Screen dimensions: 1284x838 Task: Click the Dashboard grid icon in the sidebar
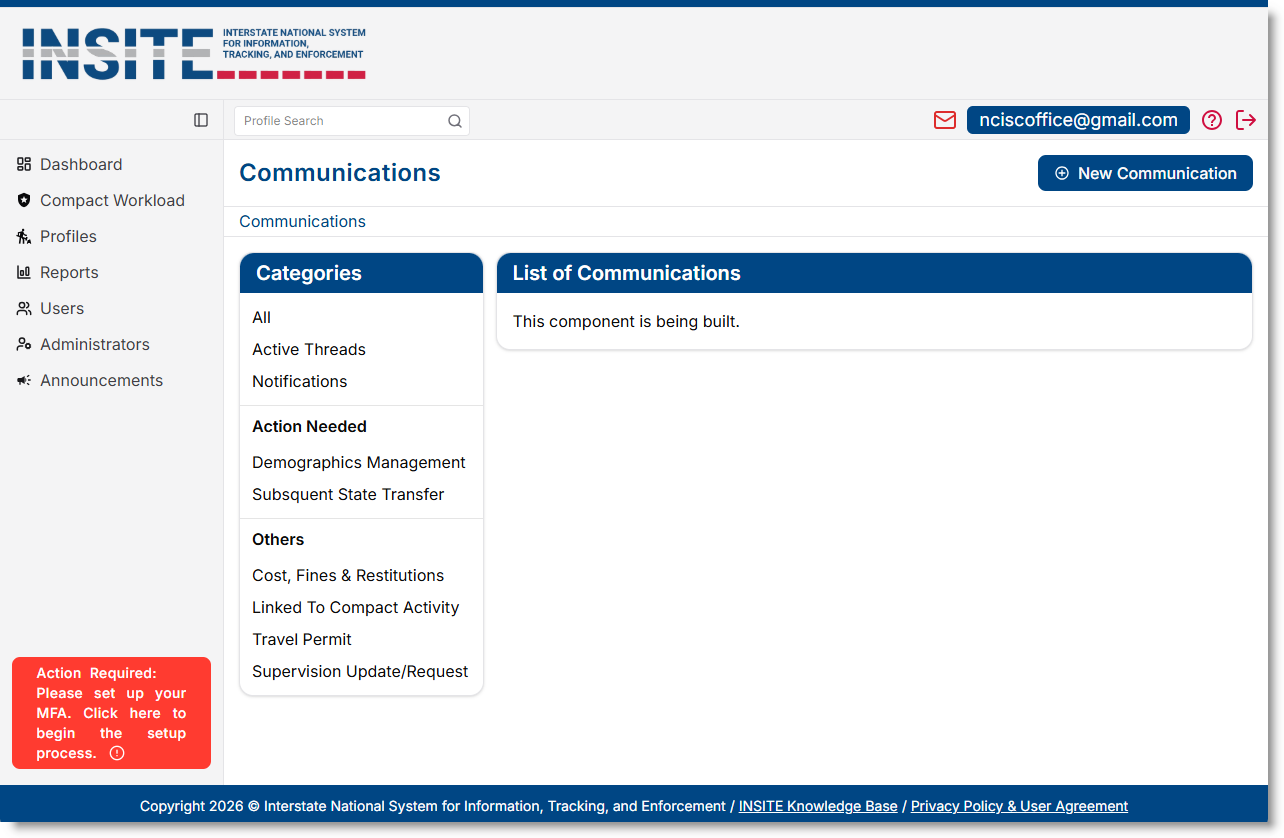point(24,164)
